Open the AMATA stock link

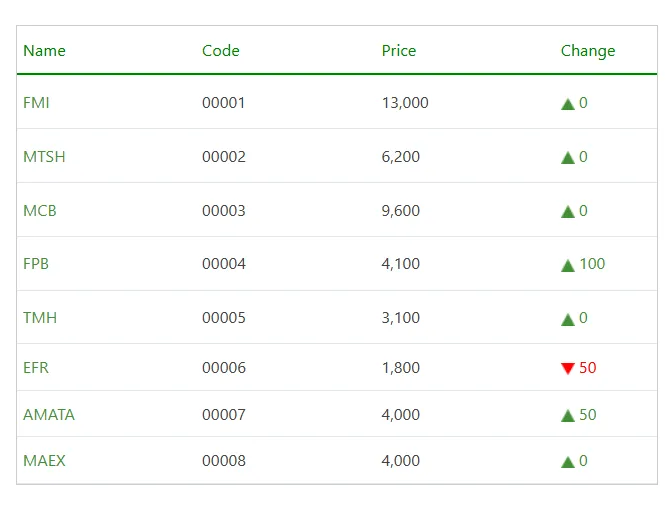tap(49, 415)
